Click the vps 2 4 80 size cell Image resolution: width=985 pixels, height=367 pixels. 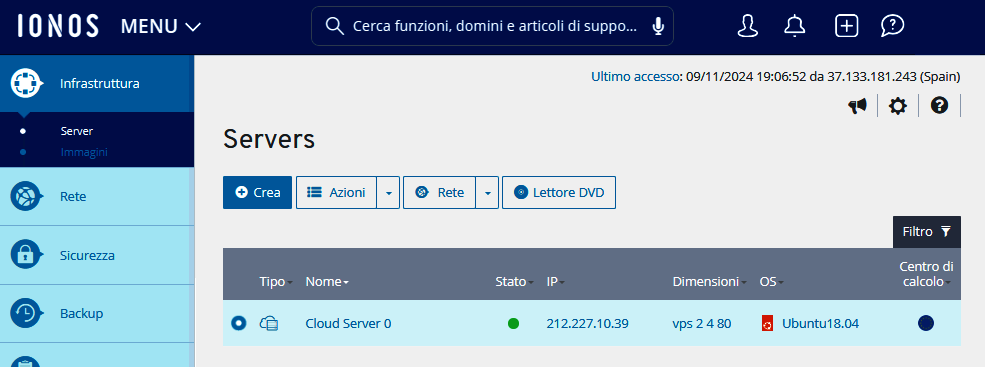click(702, 324)
